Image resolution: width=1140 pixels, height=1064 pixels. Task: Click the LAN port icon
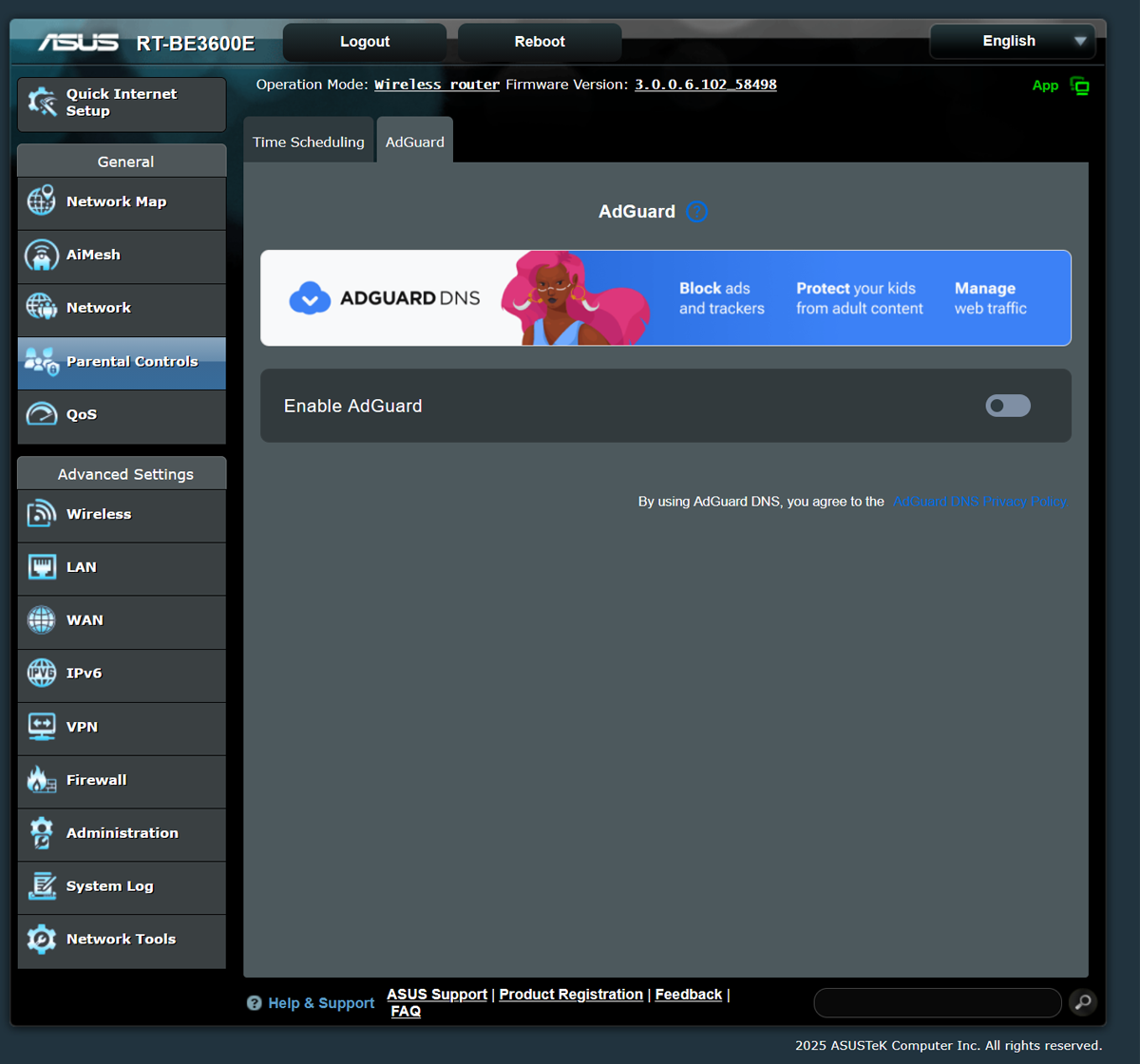pos(41,567)
